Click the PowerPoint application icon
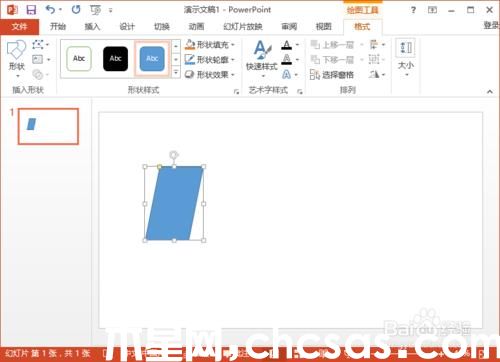Viewport: 500px width, 362px height. coord(12,10)
